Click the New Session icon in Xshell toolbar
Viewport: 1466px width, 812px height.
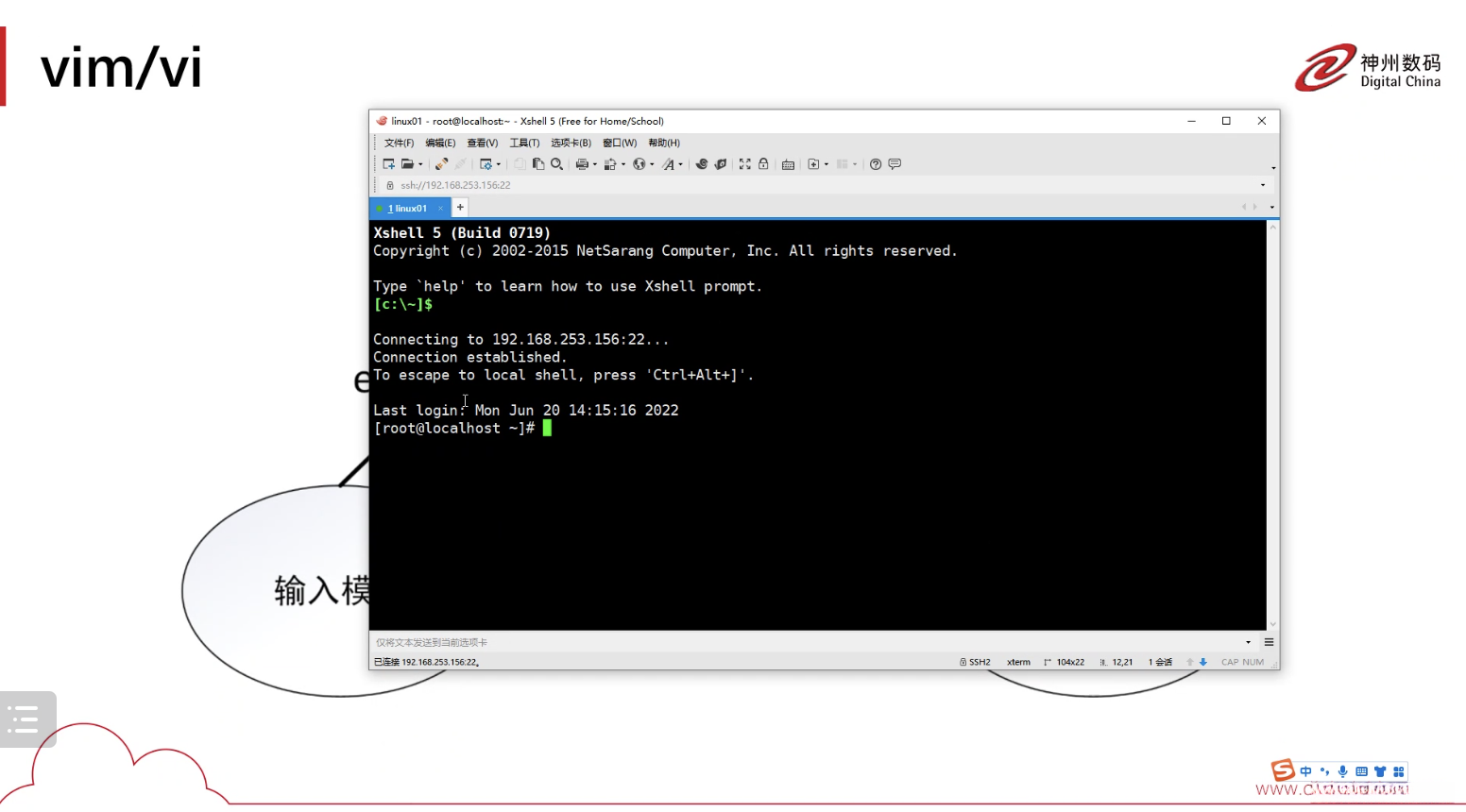tap(388, 164)
